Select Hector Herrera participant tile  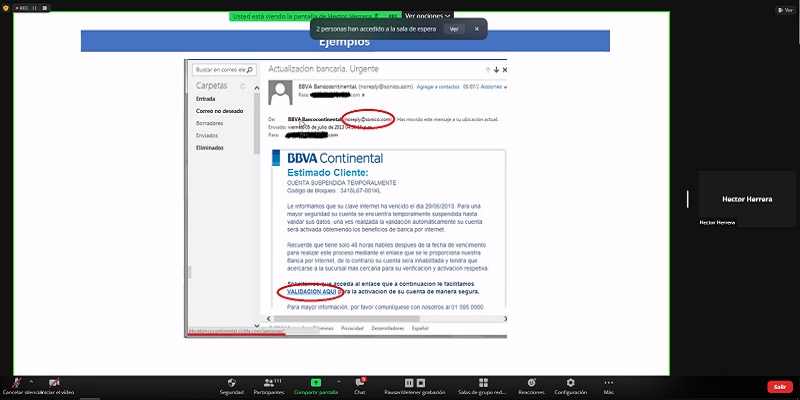point(747,199)
